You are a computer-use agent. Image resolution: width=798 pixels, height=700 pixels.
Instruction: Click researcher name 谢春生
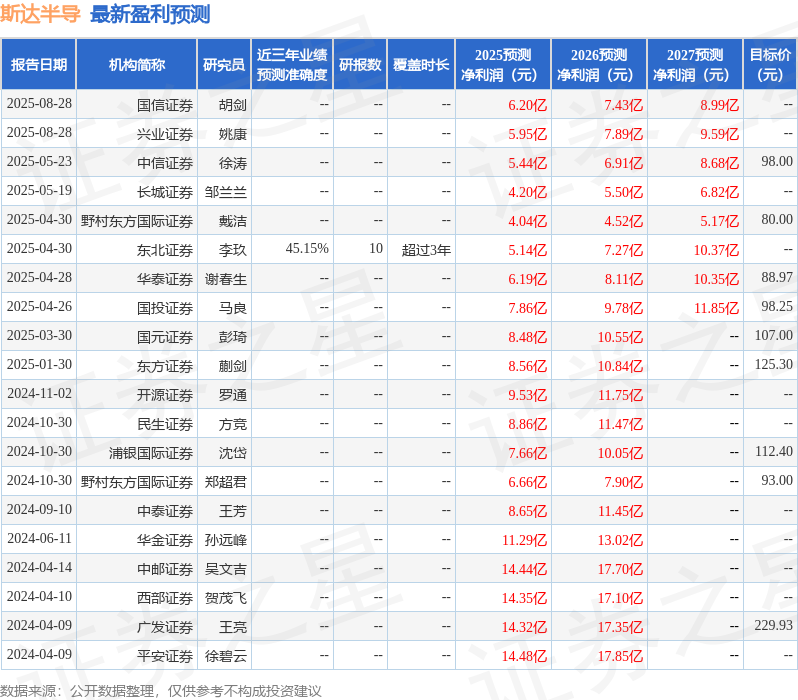225,279
